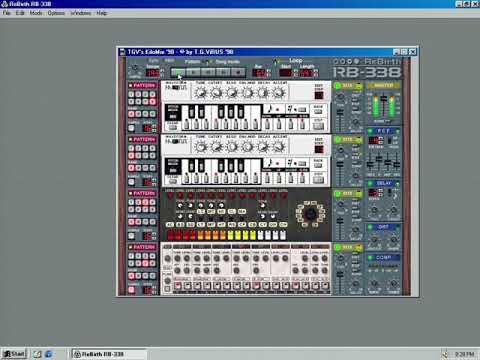Click the round instrument selector dial on the 808

click(x=310, y=214)
